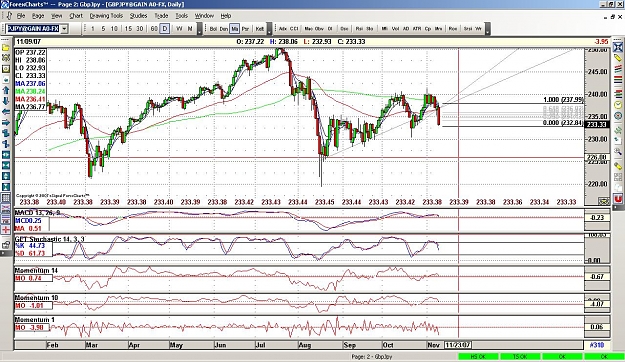Add Parabolic SAR (Psr) study
This screenshot has width=625, height=362.
click(x=245, y=29)
